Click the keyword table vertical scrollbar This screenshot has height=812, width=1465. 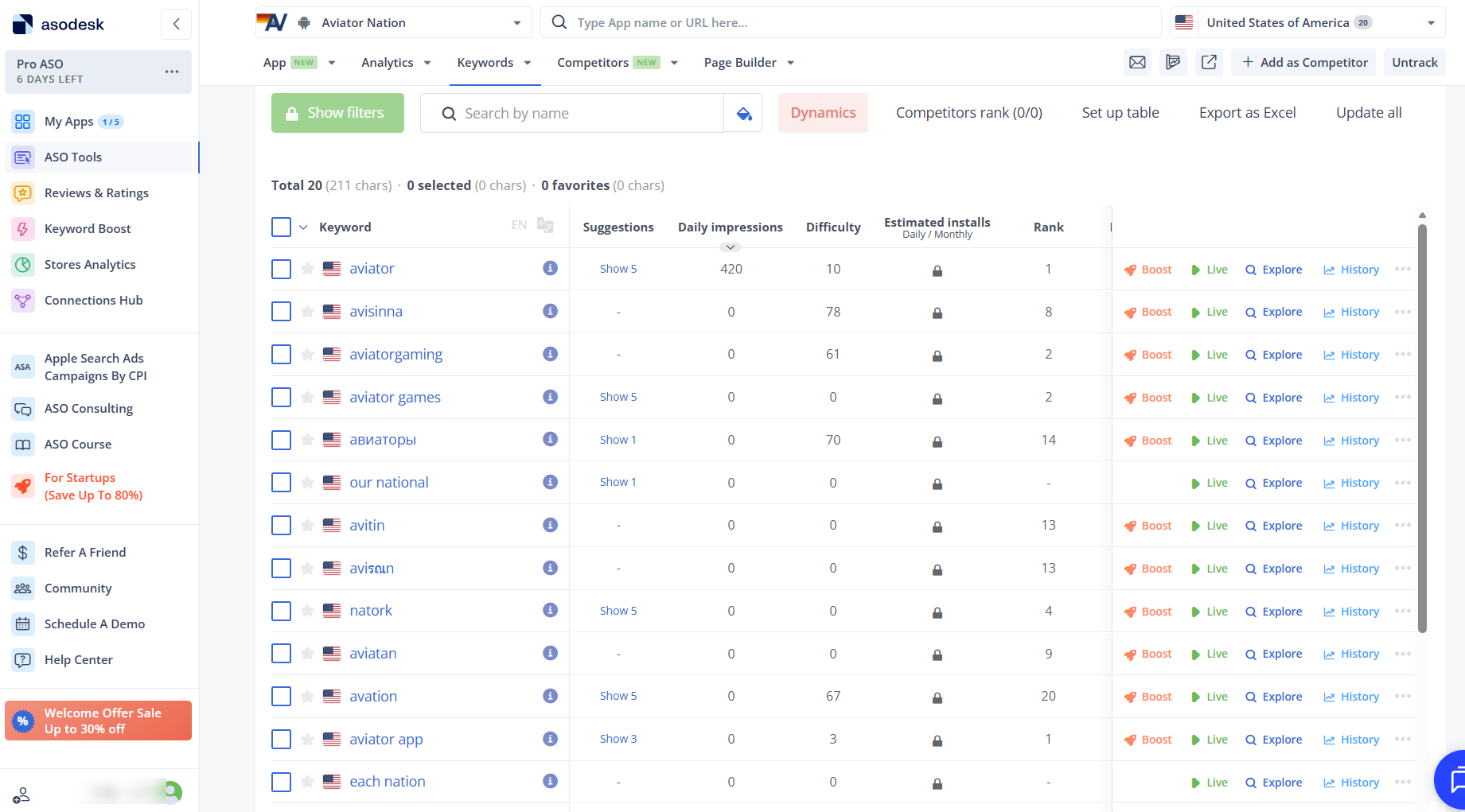pos(1422,428)
